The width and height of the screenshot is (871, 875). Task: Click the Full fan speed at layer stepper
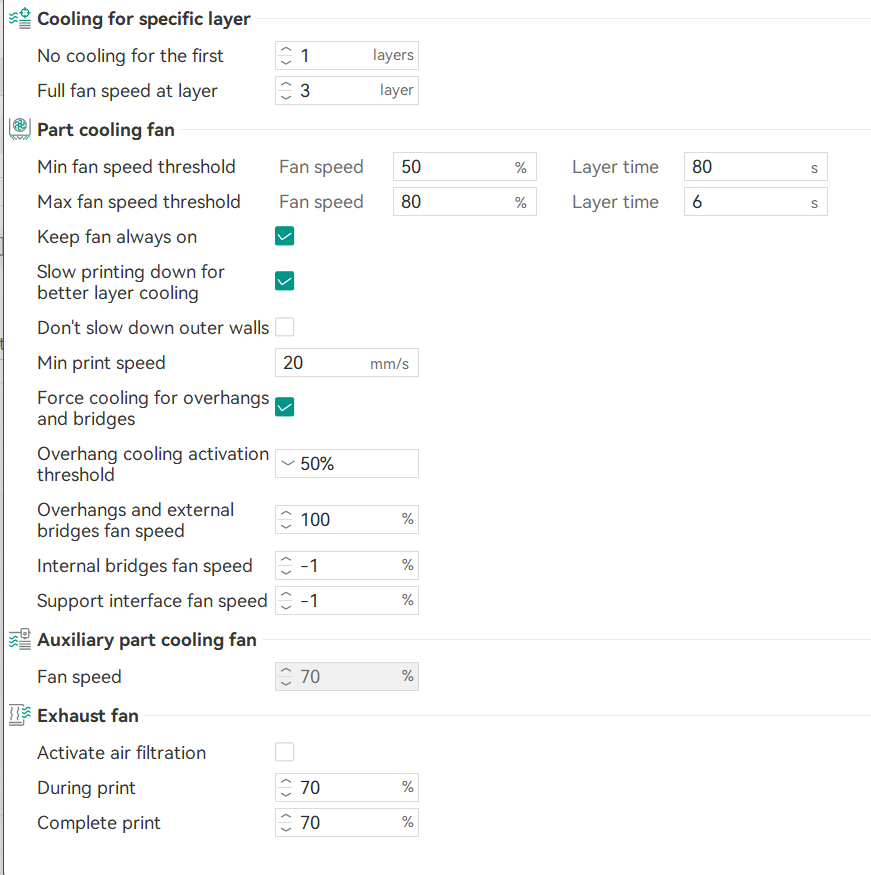point(287,91)
